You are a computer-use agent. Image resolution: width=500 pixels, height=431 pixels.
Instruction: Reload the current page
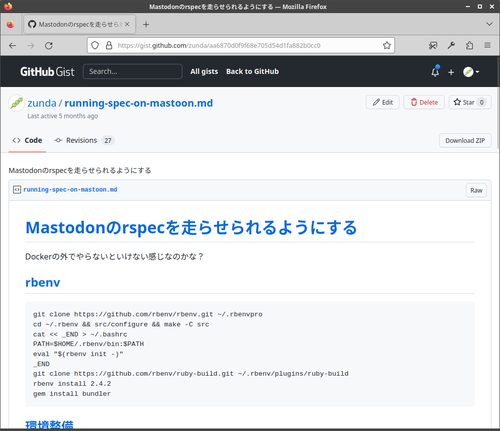pyautogui.click(x=49, y=46)
